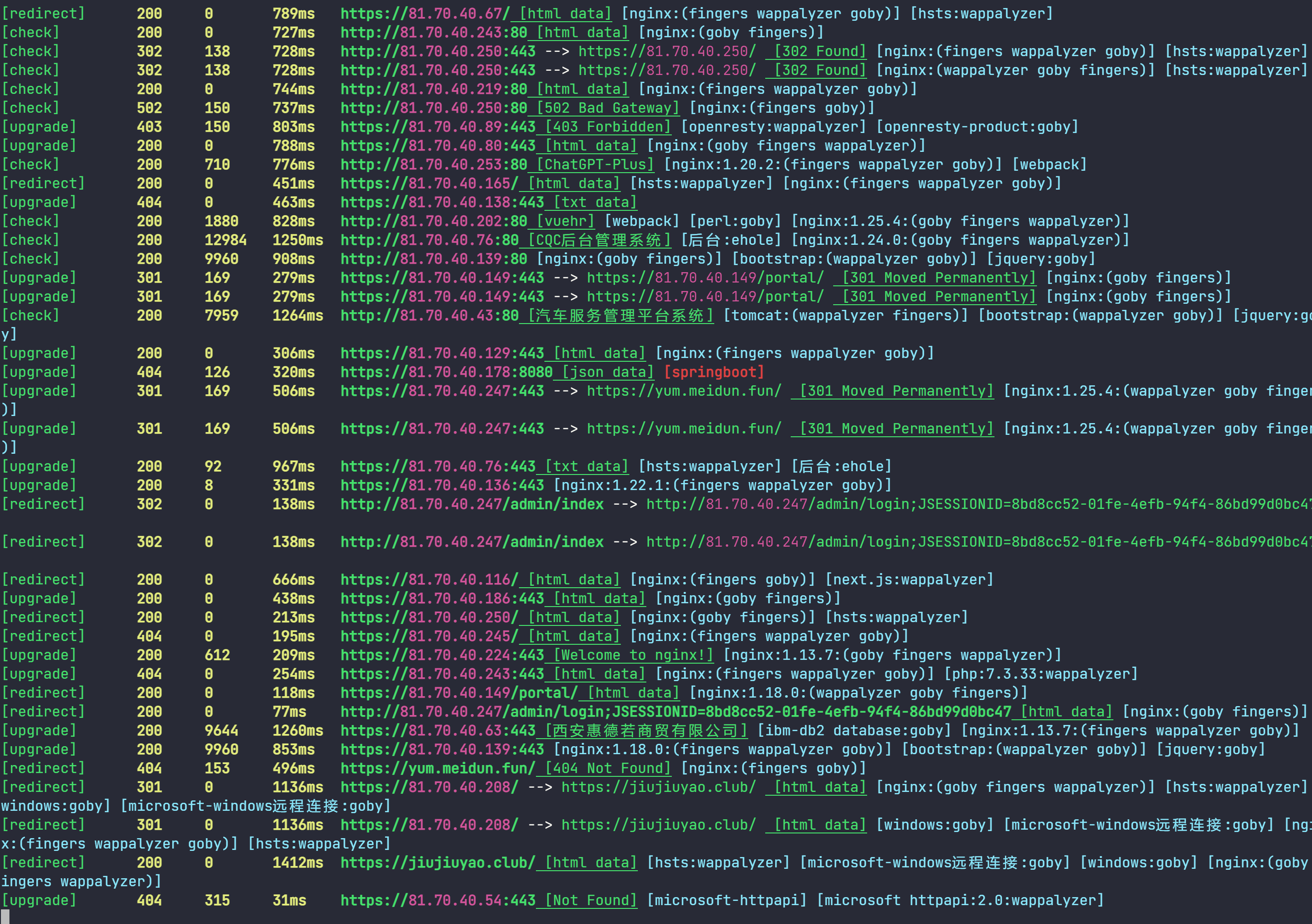The height and width of the screenshot is (924, 1312).
Task: Open https://81.70.40.54:443 link
Action: [438, 899]
